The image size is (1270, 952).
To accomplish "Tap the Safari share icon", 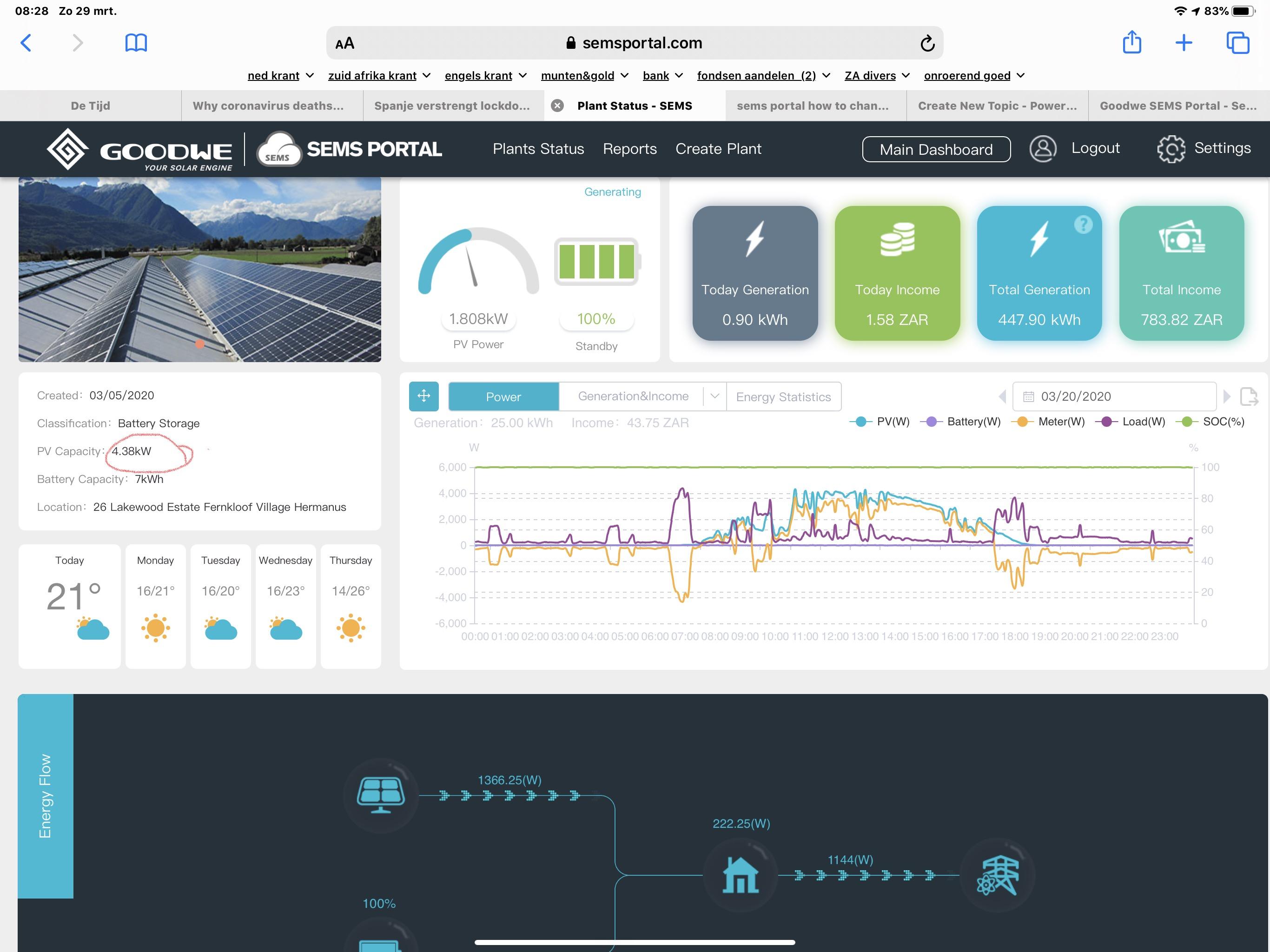I will point(1131,42).
